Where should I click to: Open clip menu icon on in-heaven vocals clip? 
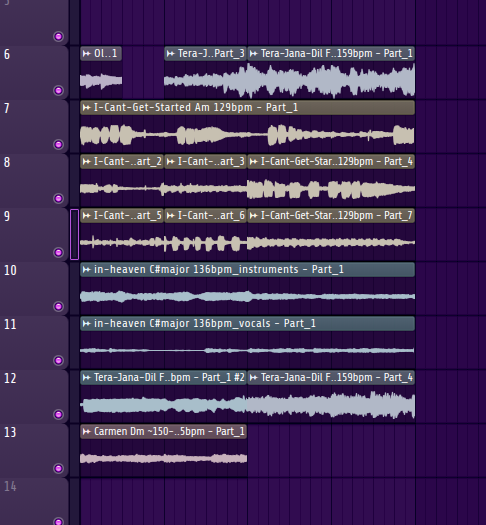[x=87, y=323]
